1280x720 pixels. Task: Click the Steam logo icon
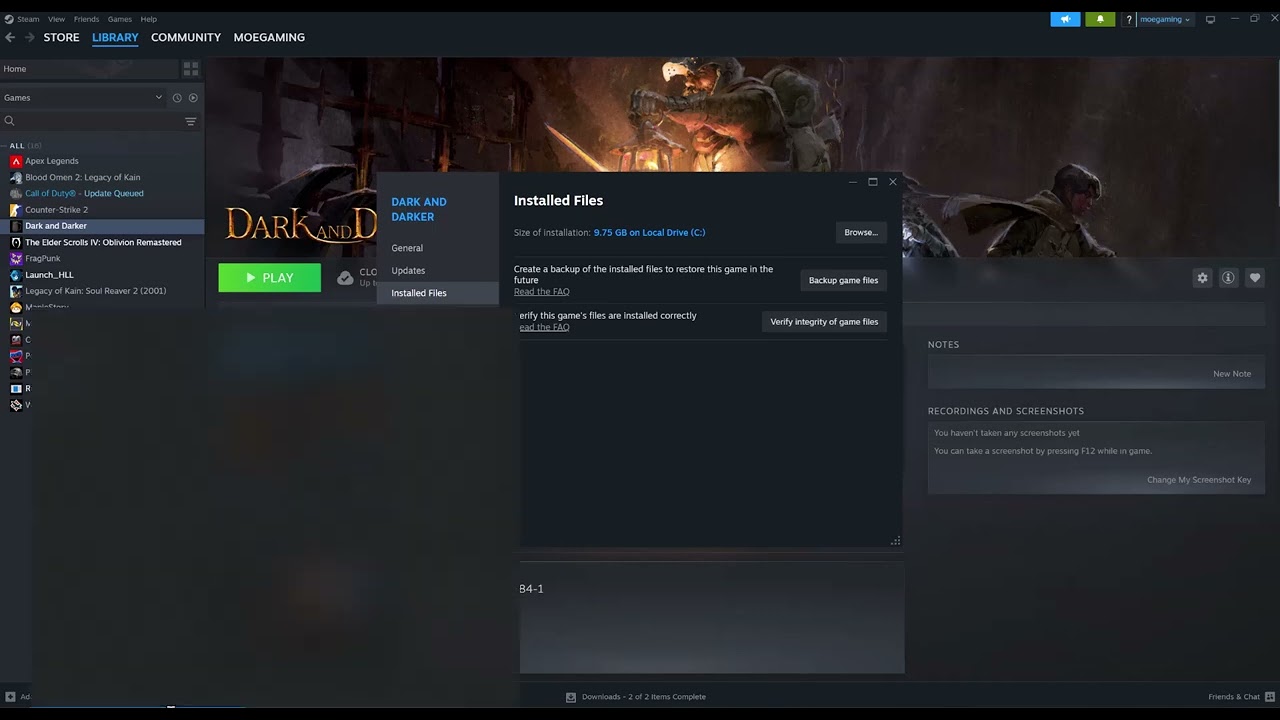pyautogui.click(x=8, y=19)
